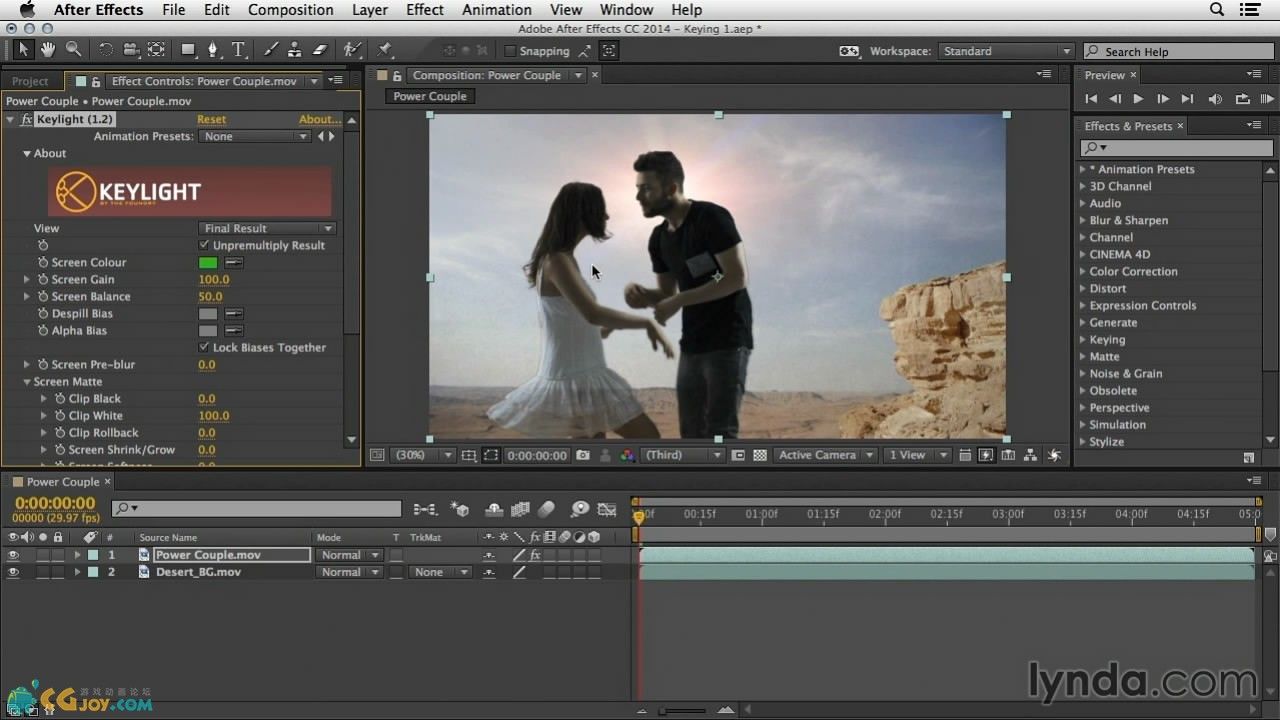Select the Hand tool

click(x=48, y=49)
